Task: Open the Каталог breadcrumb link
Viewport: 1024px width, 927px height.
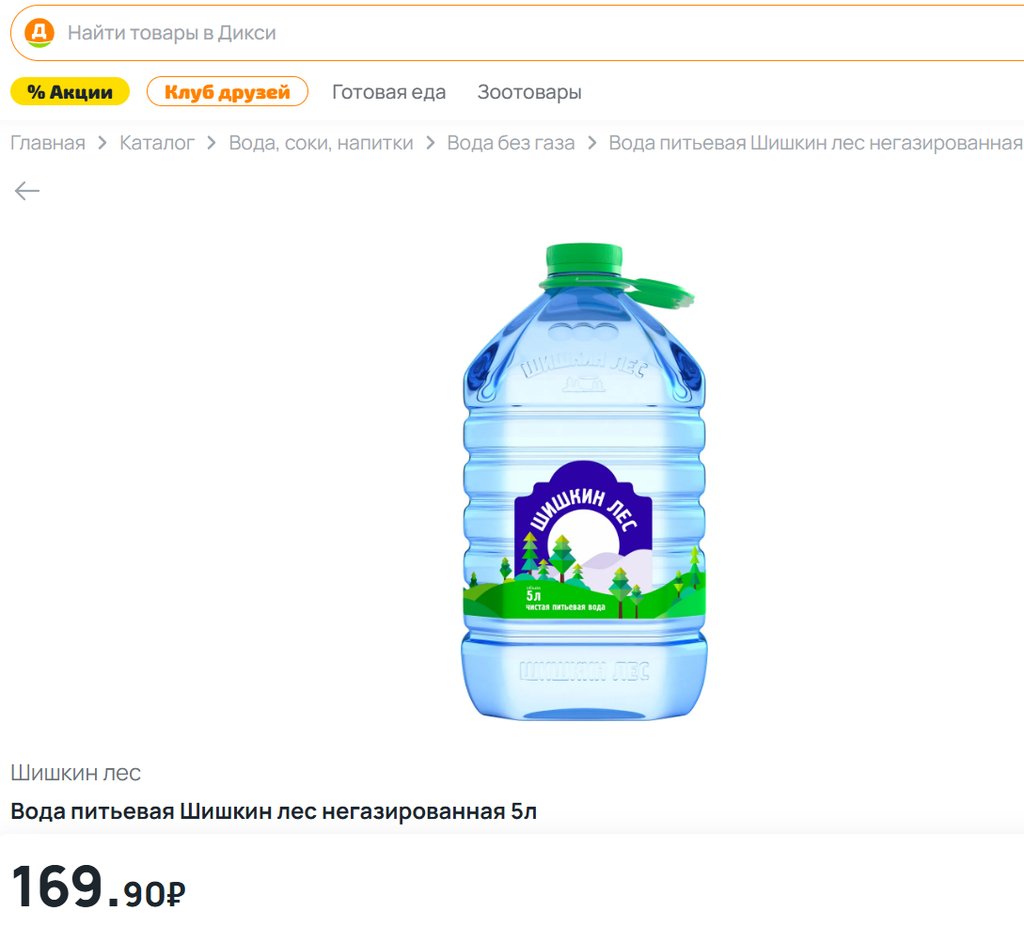Action: [157, 143]
